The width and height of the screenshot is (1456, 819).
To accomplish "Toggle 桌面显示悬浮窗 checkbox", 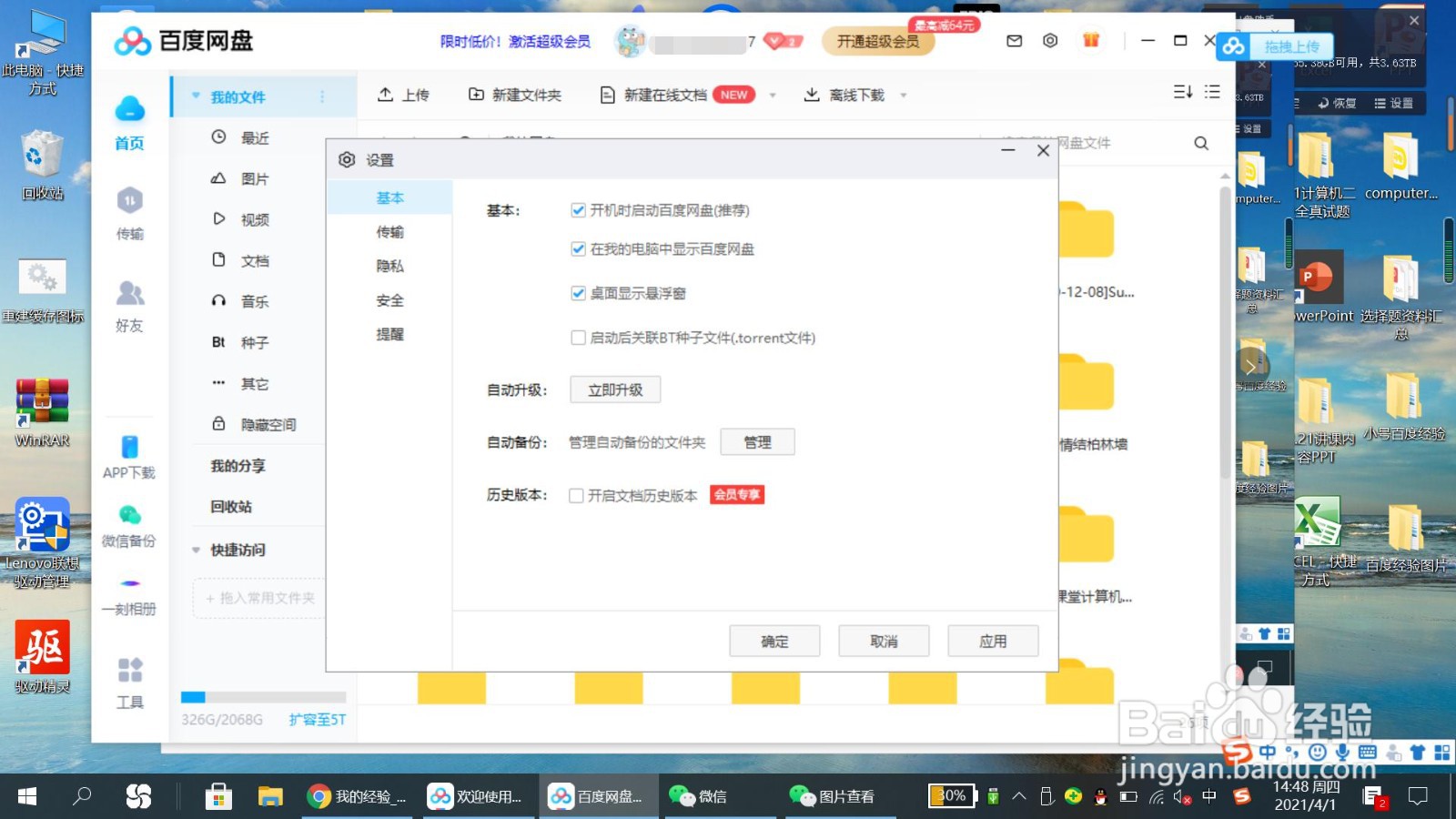I will pyautogui.click(x=578, y=293).
